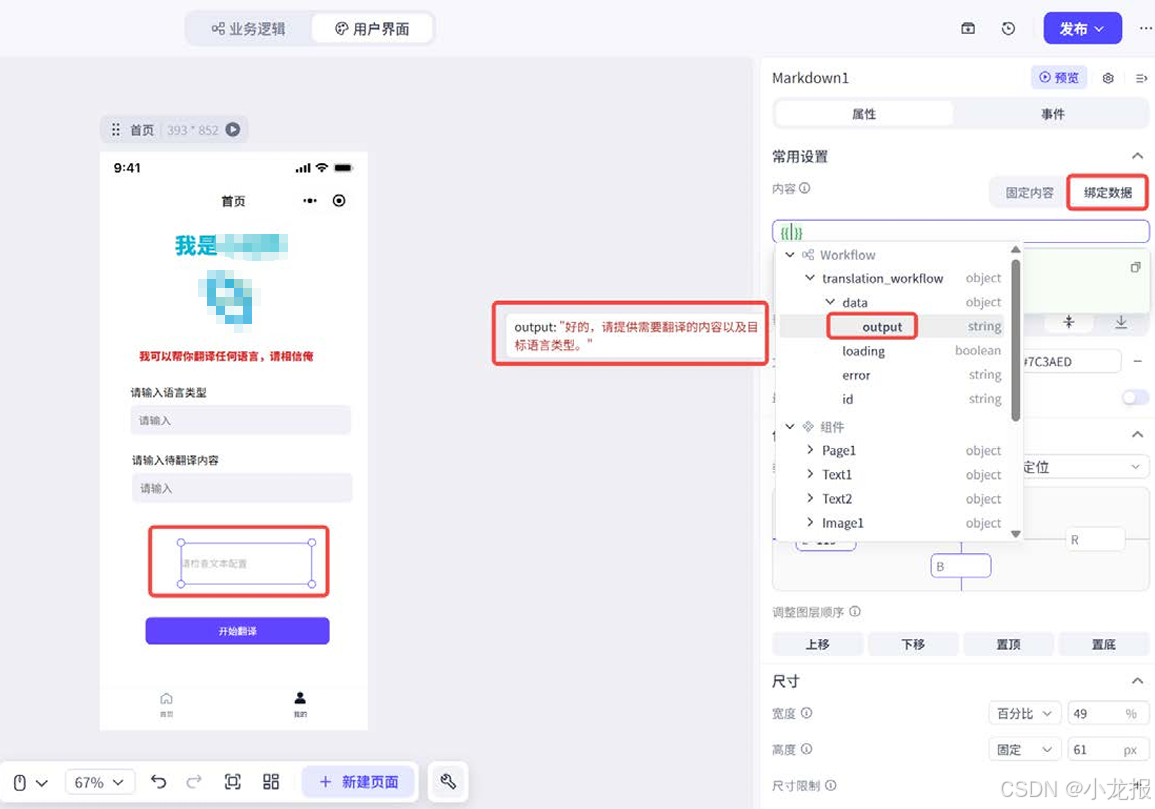This screenshot has width=1155, height=809.
Task: Enable the toggle switch in the right panel
Action: [x=1134, y=397]
